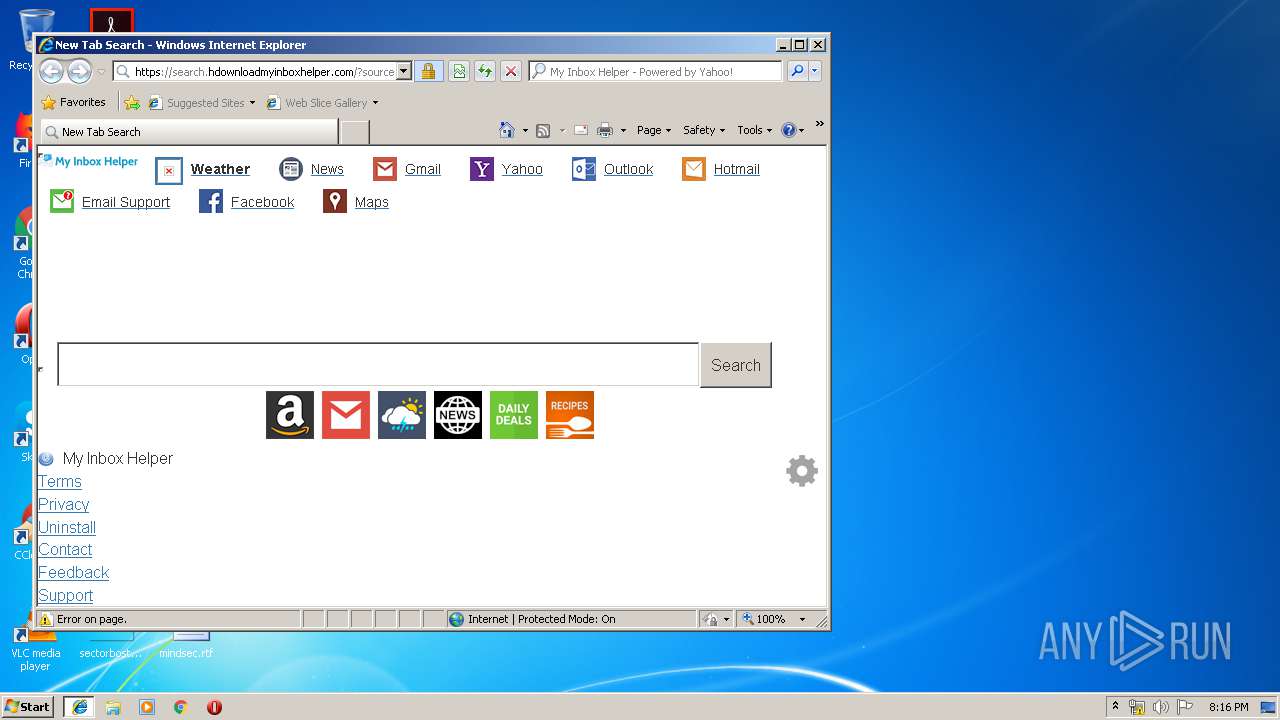Click the weather cloud tile

pos(402,415)
